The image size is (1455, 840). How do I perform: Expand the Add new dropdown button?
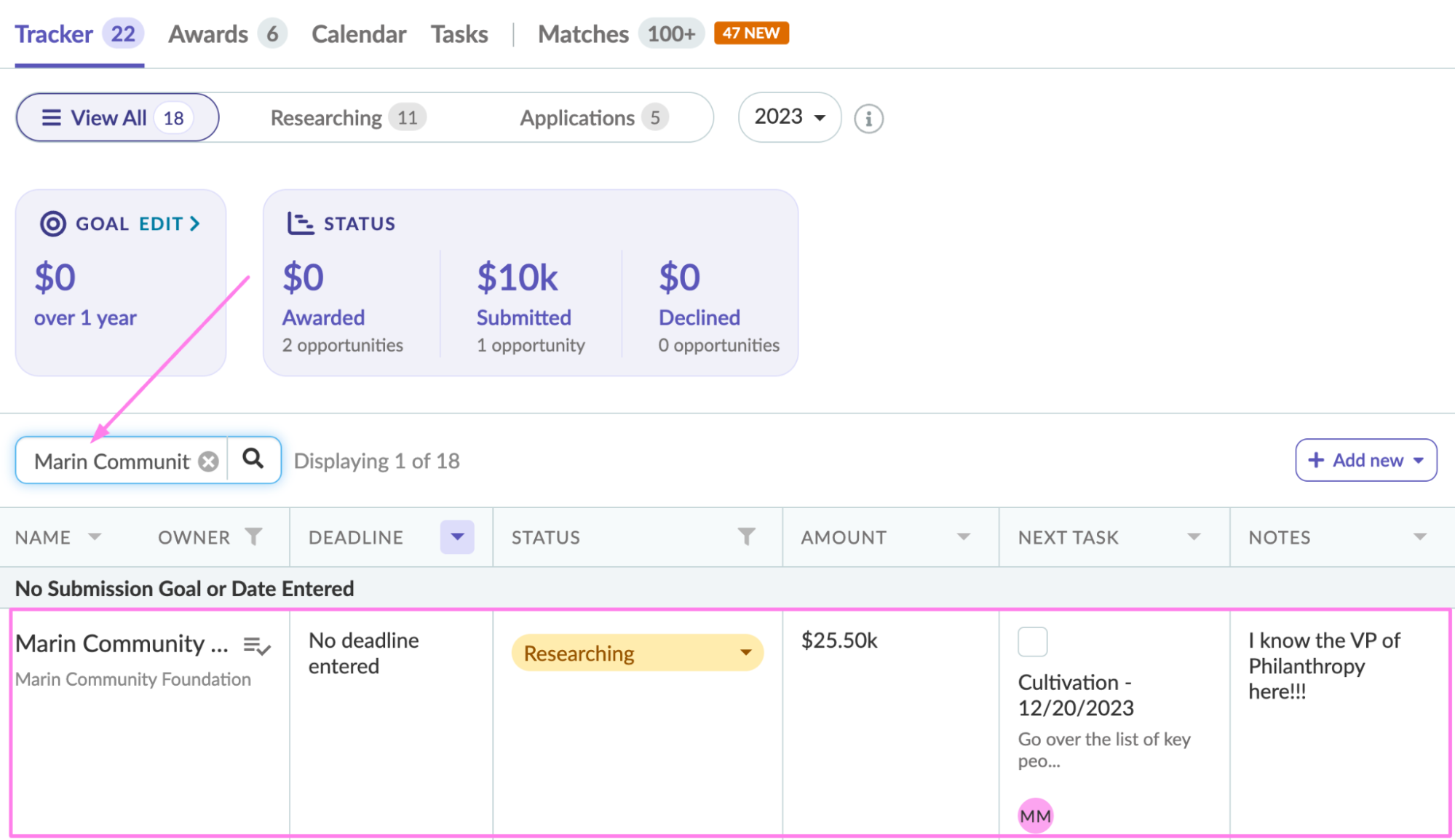pyautogui.click(x=1365, y=460)
